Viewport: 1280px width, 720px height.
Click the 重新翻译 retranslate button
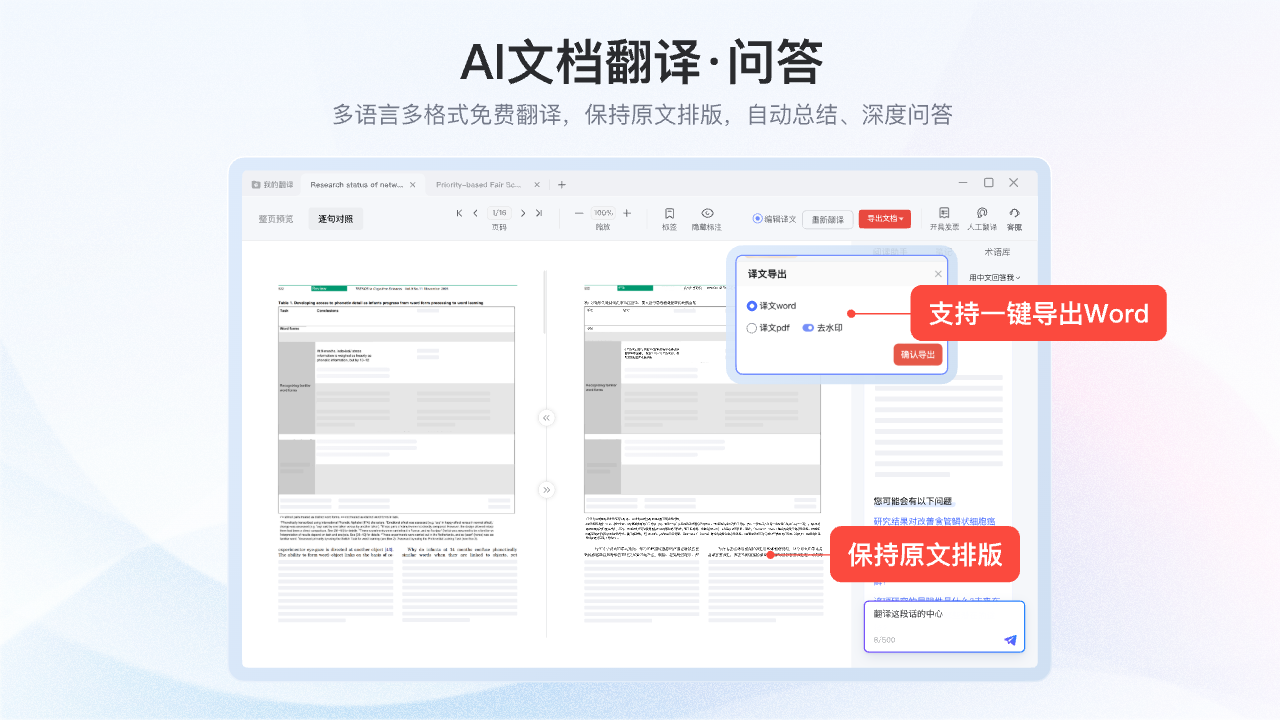pos(827,219)
